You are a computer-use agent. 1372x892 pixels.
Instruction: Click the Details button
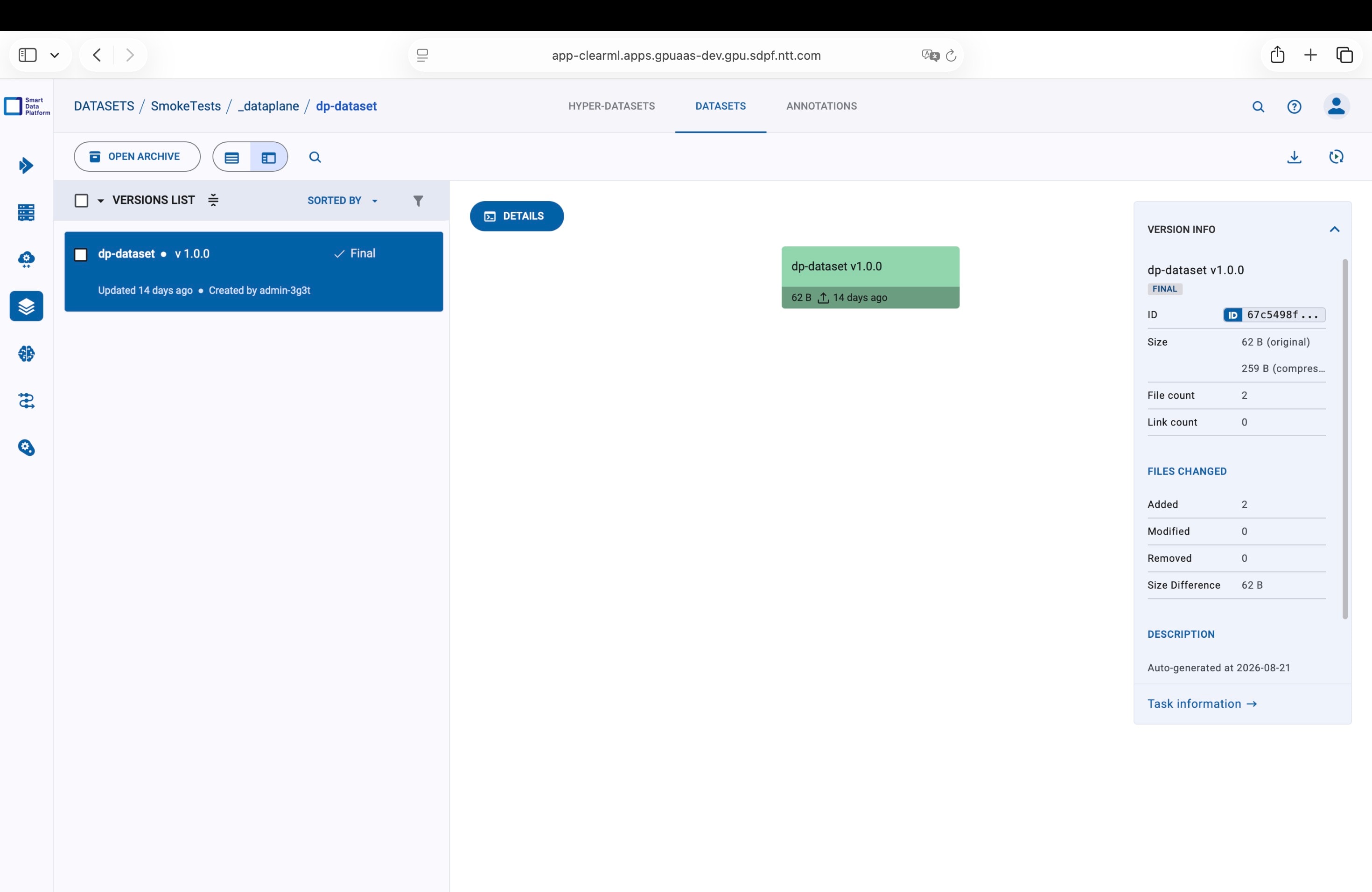pyautogui.click(x=517, y=216)
